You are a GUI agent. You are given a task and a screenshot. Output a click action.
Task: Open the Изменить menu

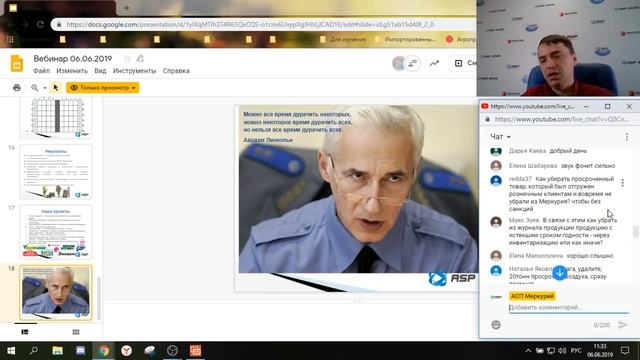pos(72,71)
